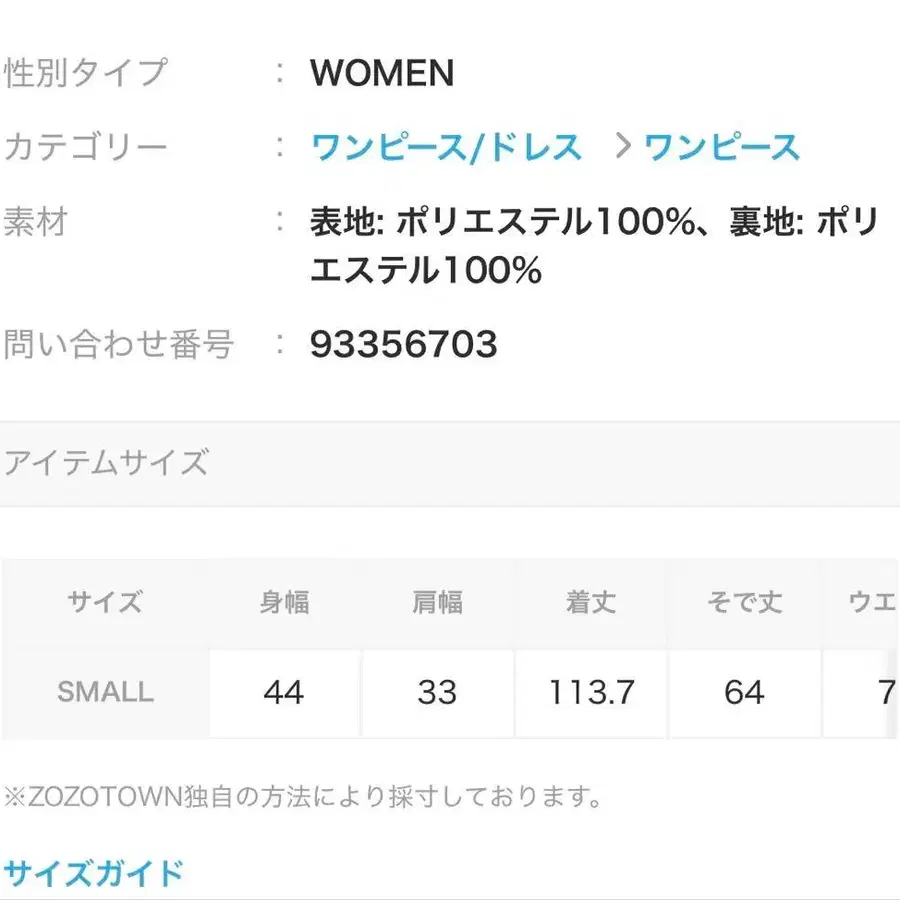Click the 身幅 column header
Screen dimensions: 900x900
[x=284, y=601]
